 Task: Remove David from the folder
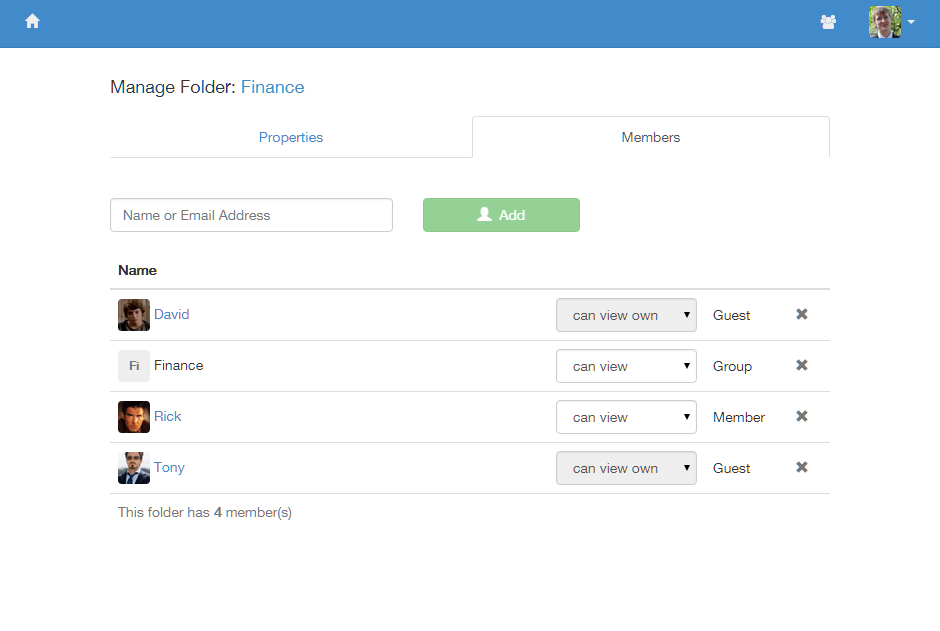point(801,314)
